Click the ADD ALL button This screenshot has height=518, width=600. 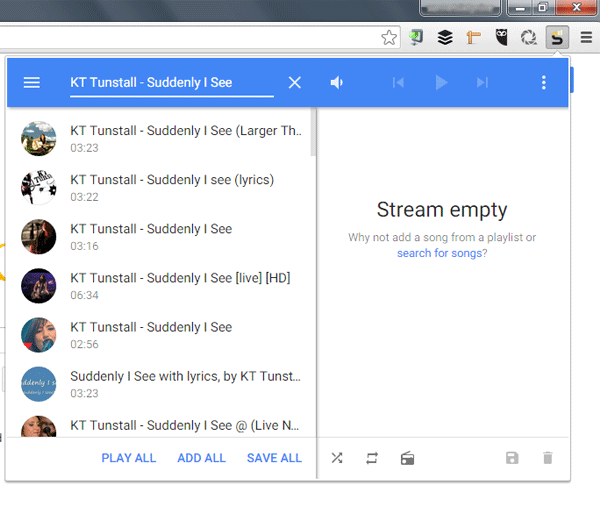click(201, 458)
